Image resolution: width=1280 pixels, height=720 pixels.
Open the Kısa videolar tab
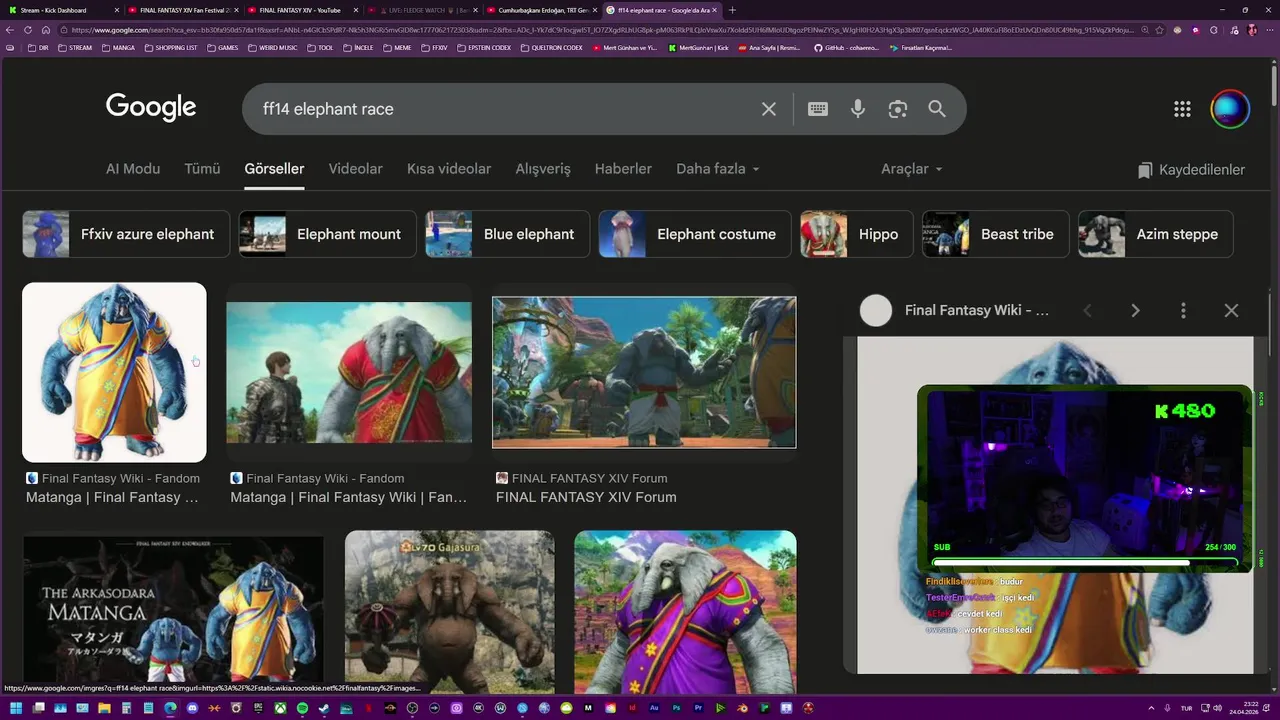(x=449, y=169)
